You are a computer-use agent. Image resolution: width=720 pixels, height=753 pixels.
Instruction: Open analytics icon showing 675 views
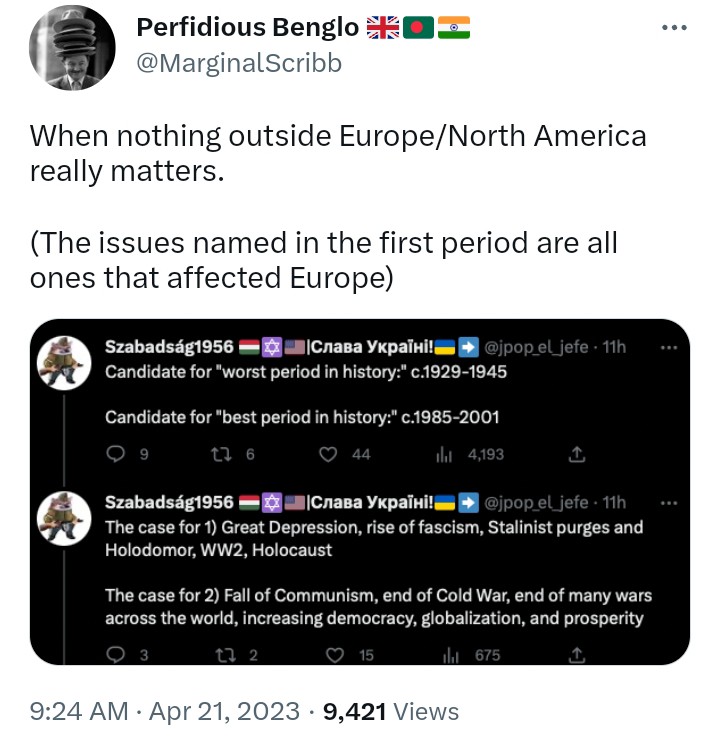(x=451, y=655)
